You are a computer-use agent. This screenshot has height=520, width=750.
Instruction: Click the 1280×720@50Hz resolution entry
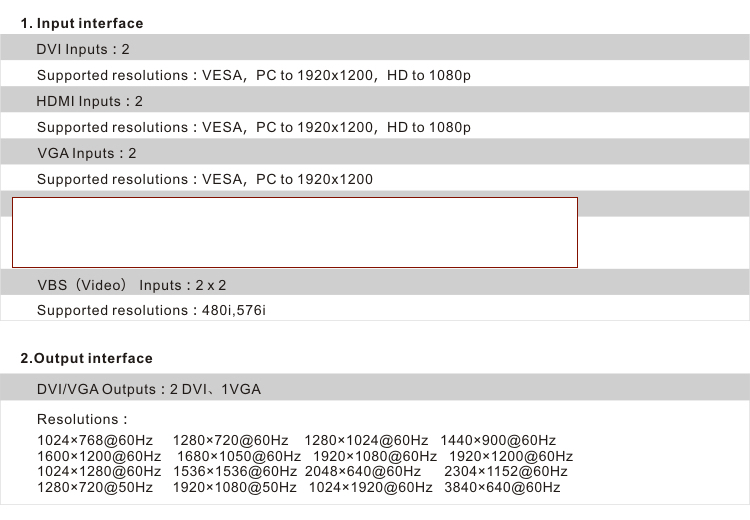[95, 487]
